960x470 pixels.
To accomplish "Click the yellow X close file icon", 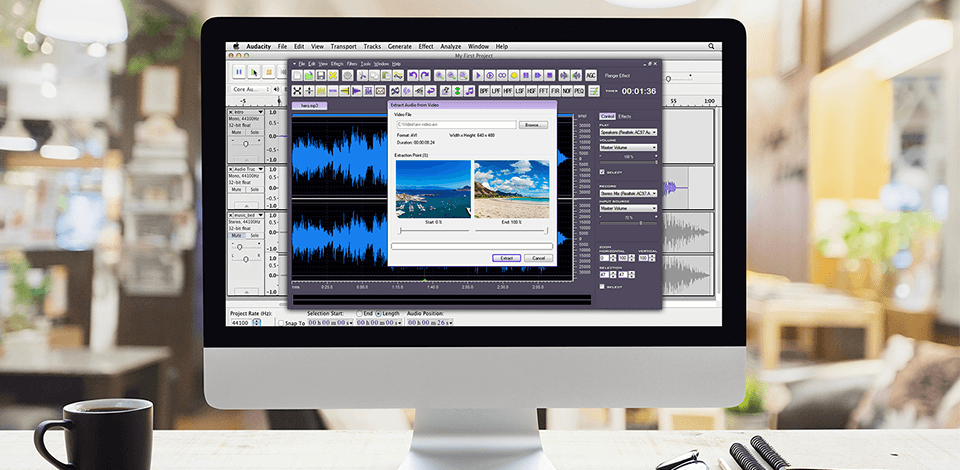I will click(x=333, y=75).
